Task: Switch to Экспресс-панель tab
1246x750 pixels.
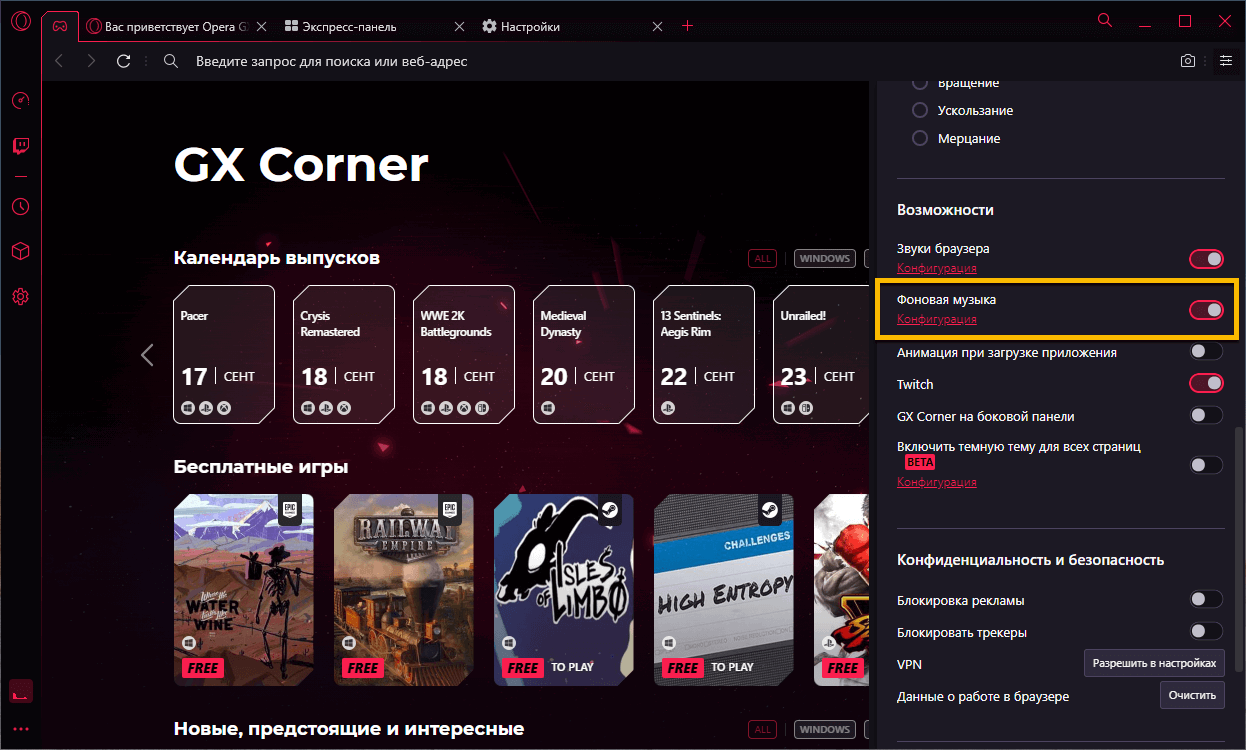Action: pyautogui.click(x=375, y=27)
